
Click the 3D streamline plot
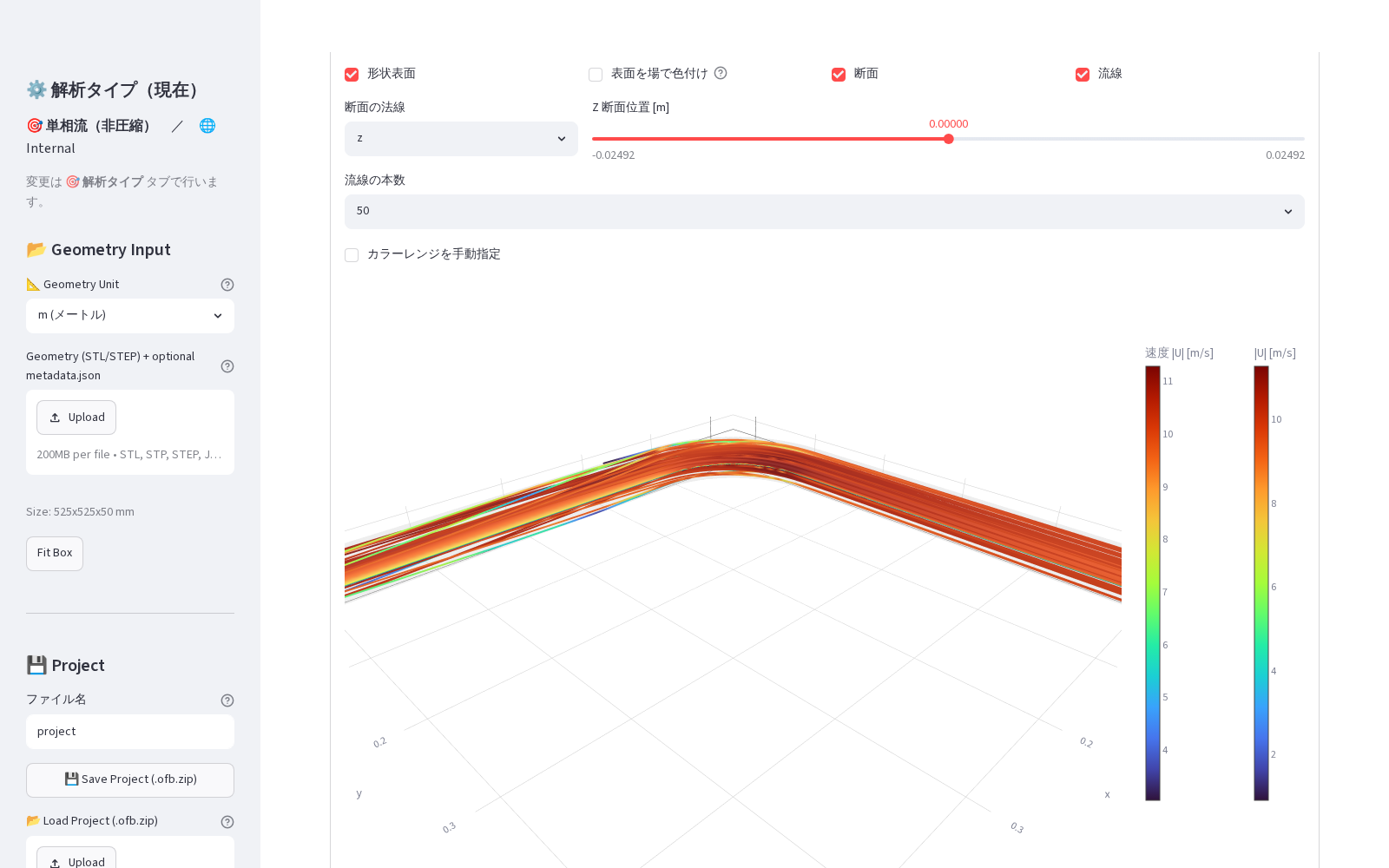[x=733, y=573]
